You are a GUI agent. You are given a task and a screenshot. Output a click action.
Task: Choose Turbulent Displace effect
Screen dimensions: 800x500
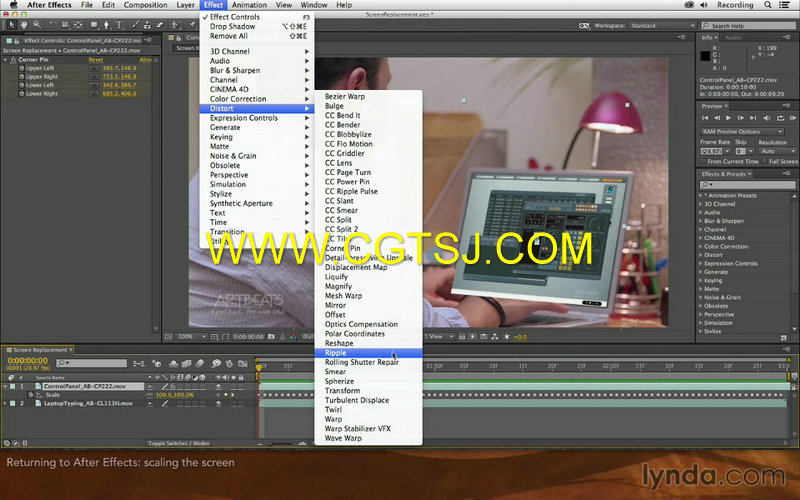pyautogui.click(x=368, y=401)
